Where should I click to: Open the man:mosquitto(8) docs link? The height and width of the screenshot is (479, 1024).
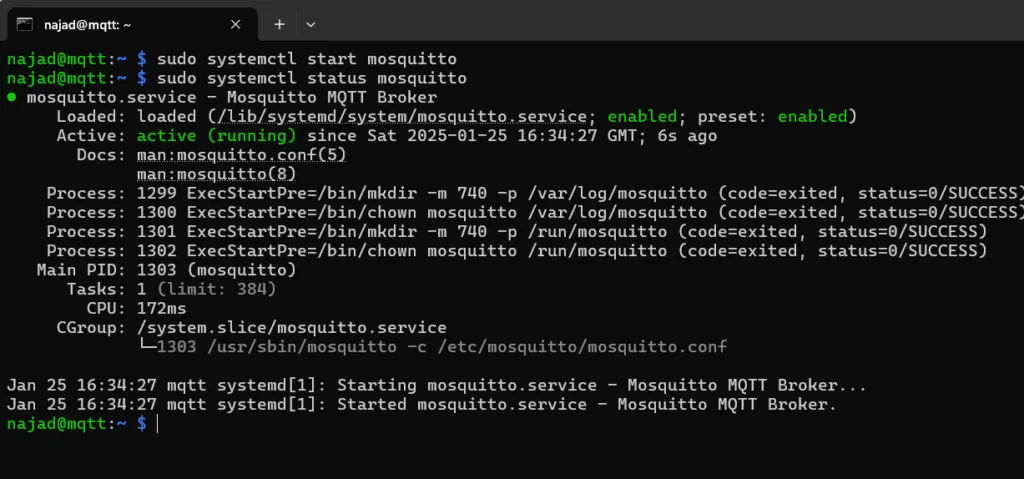click(x=217, y=174)
